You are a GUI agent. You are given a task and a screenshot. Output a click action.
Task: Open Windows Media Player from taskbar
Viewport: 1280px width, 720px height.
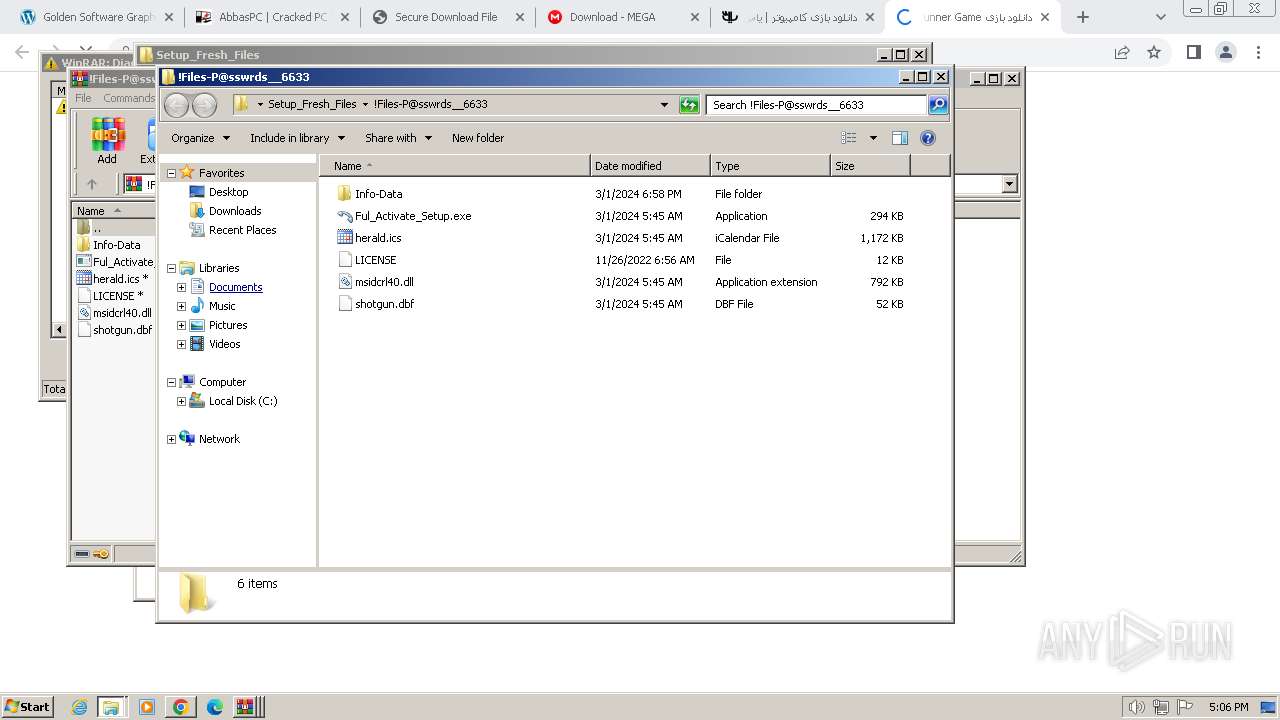pyautogui.click(x=147, y=707)
